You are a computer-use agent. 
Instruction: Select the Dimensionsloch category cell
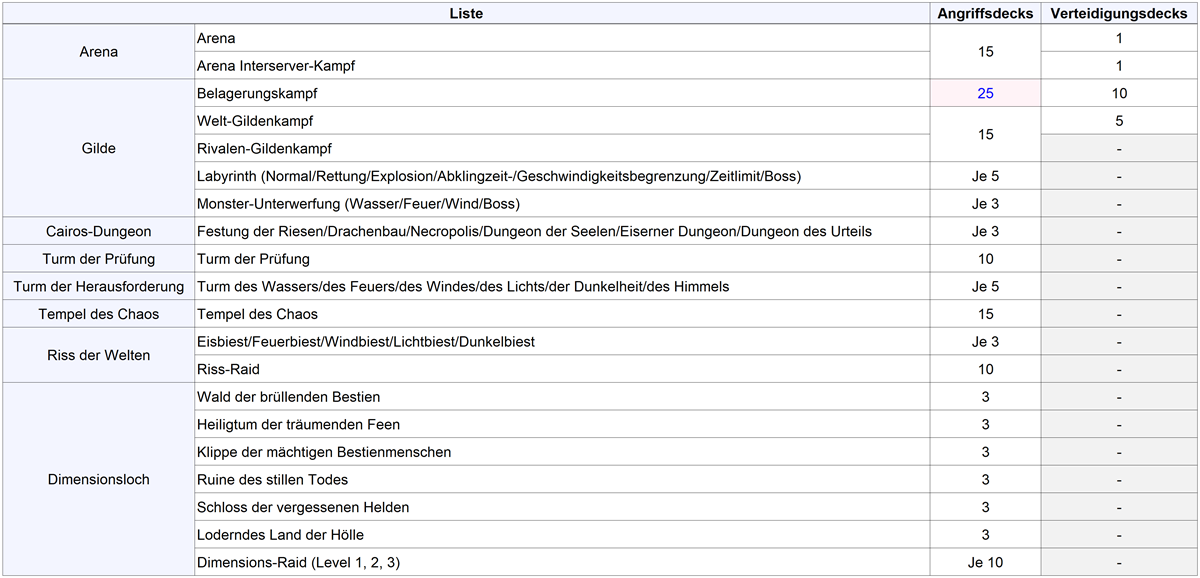98,479
